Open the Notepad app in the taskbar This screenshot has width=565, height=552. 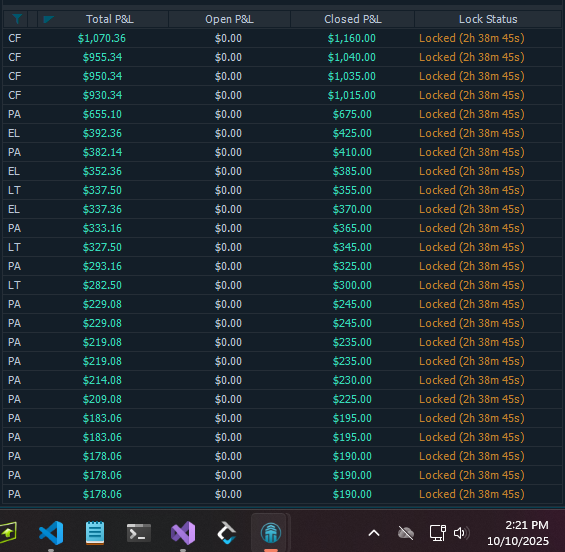(95, 533)
